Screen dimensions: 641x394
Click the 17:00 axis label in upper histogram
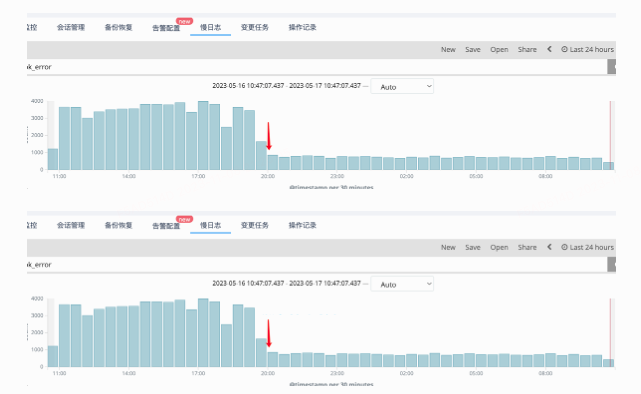(198, 176)
